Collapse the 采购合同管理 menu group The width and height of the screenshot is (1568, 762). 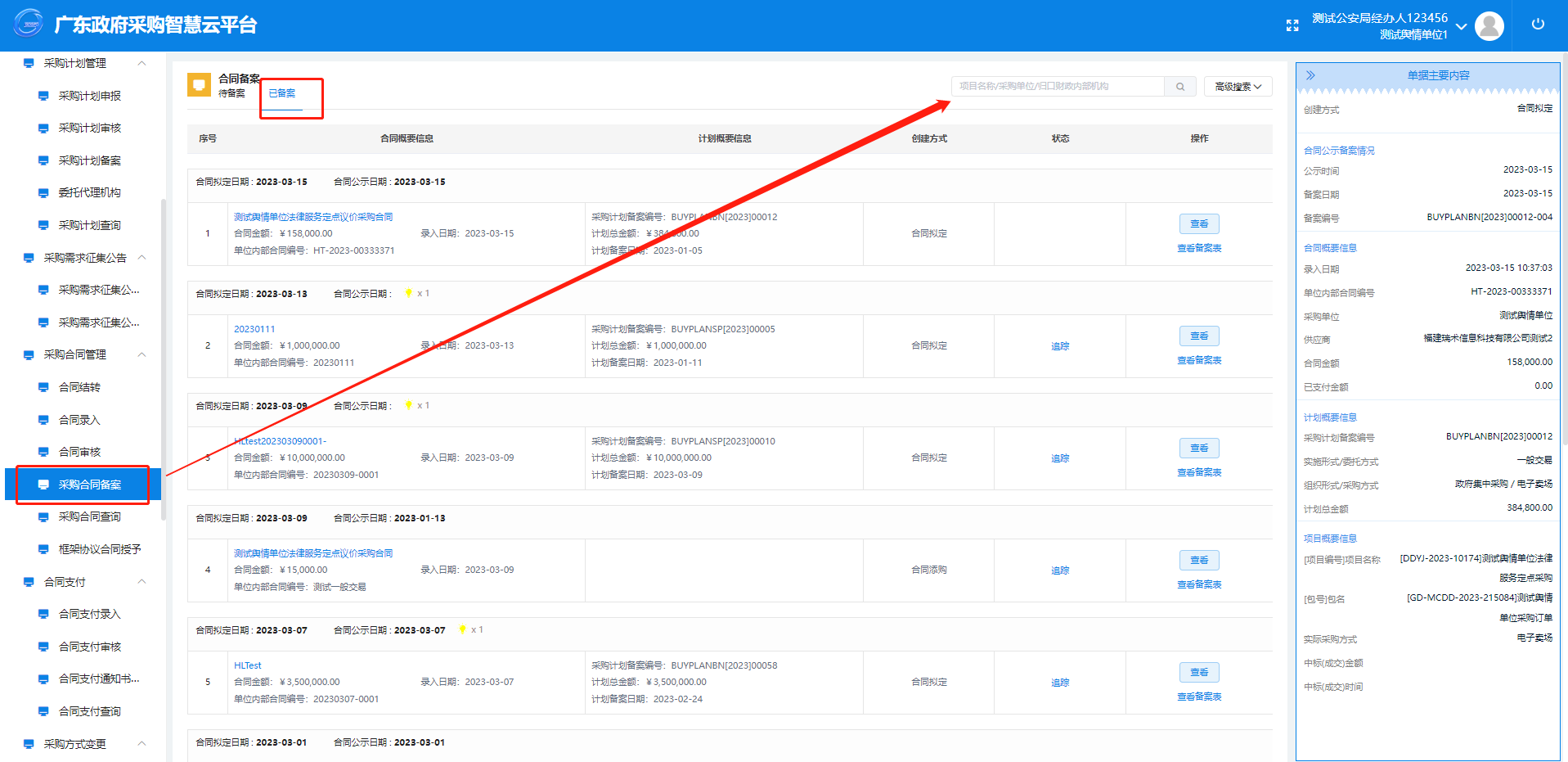tap(142, 354)
